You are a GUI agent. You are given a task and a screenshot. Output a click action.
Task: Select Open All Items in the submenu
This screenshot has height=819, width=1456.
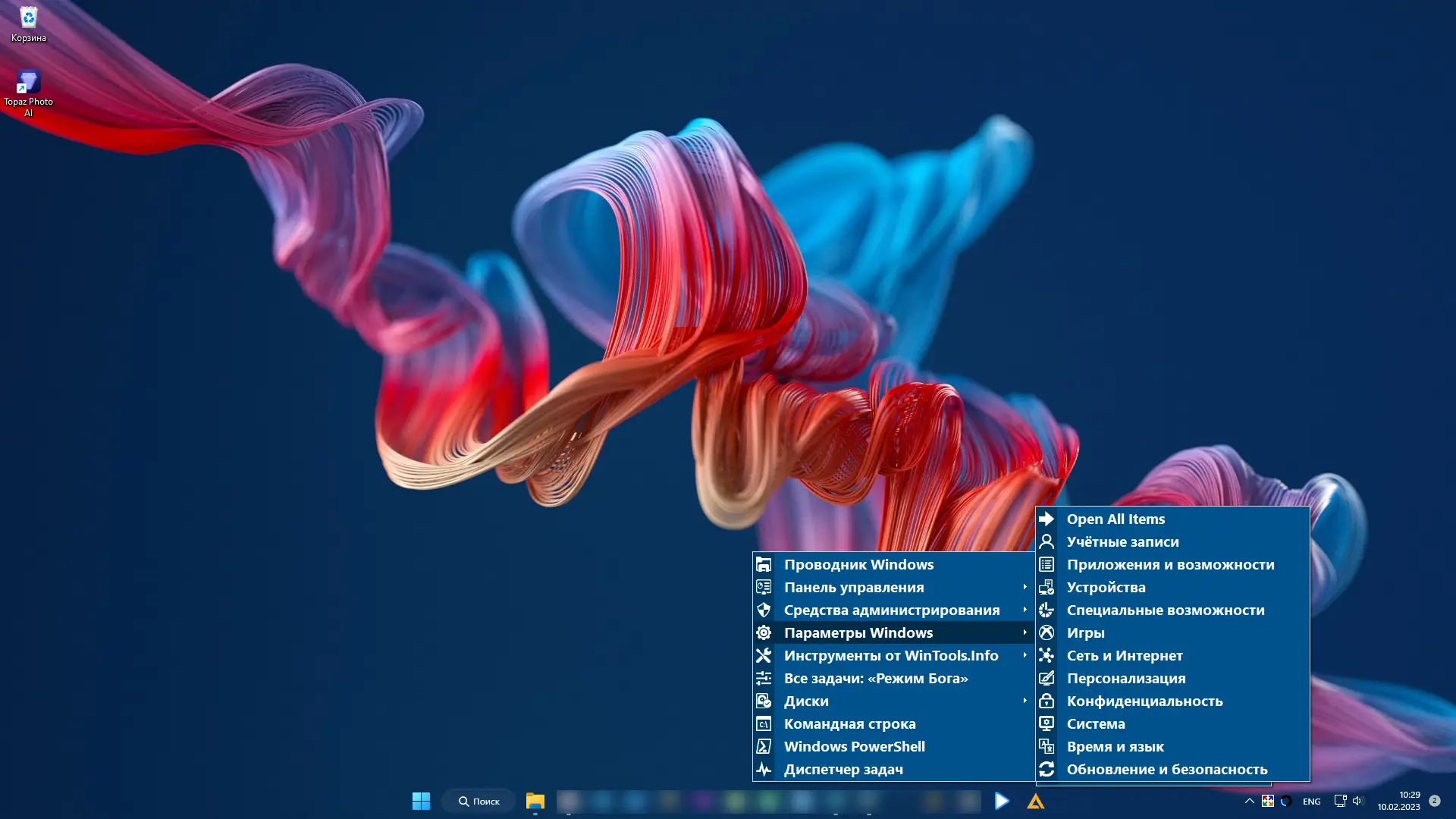point(1116,519)
